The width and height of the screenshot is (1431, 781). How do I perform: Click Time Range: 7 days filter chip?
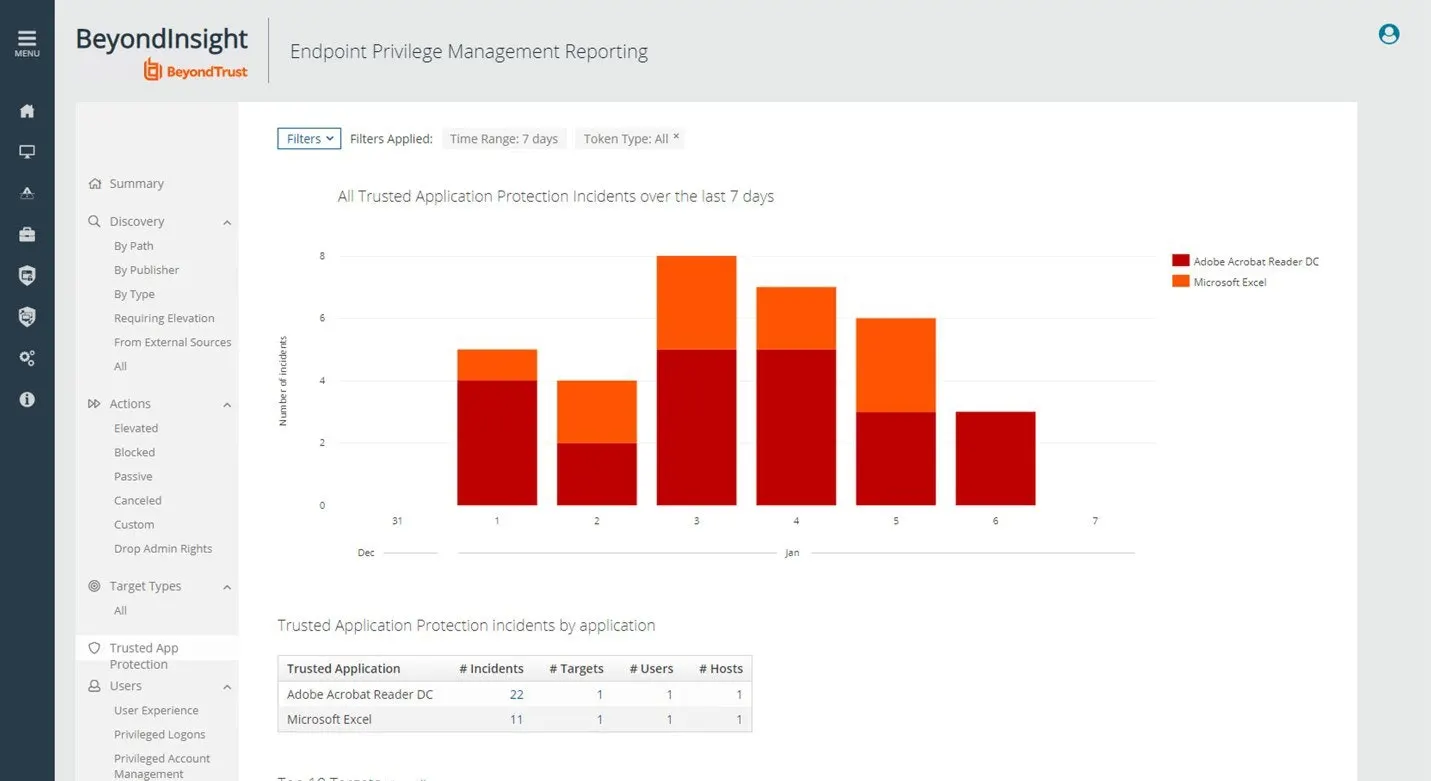point(504,139)
